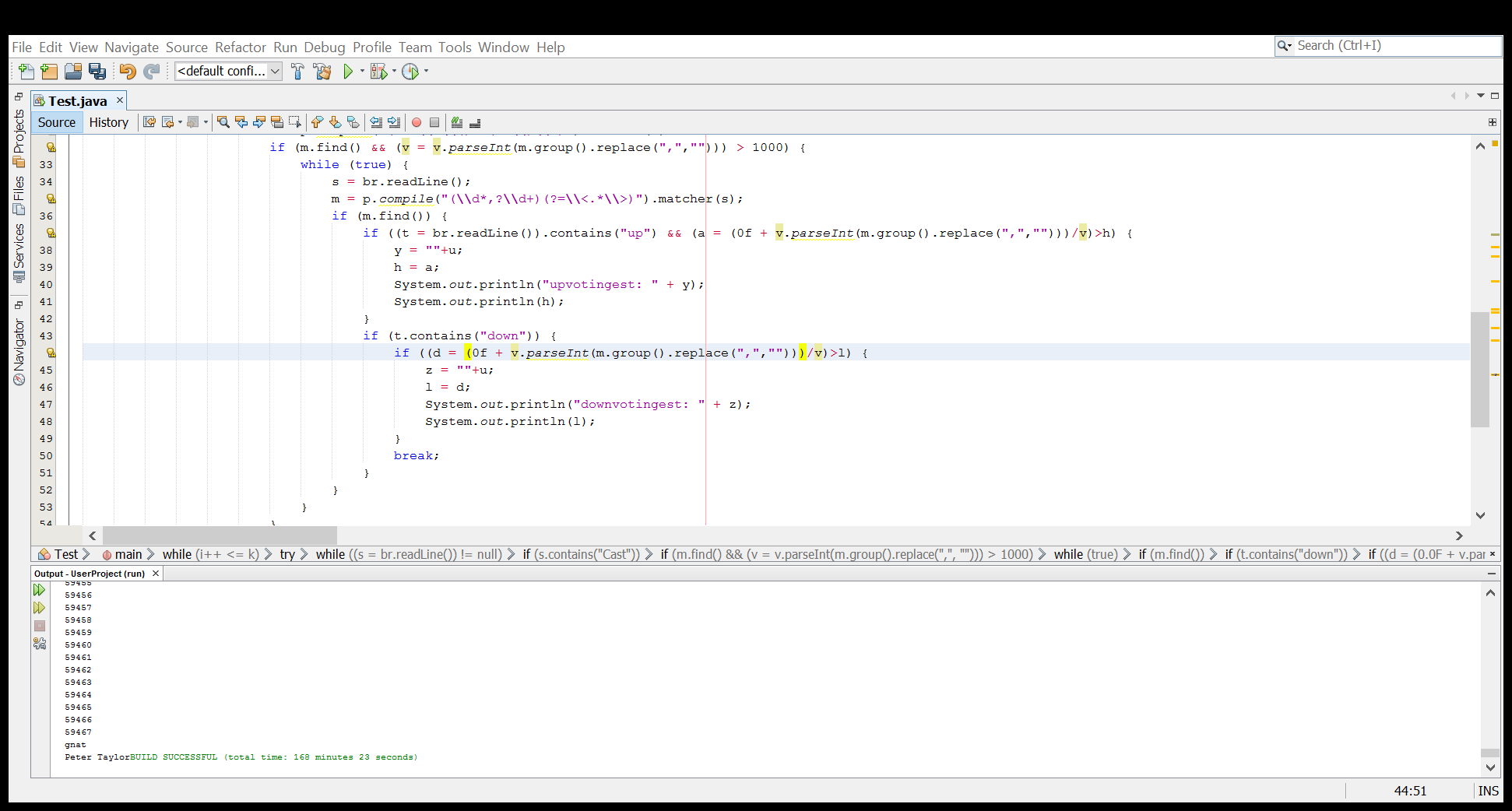Screen dimensions: 1512x811
Task: Toggle History view button
Action: pyautogui.click(x=109, y=122)
